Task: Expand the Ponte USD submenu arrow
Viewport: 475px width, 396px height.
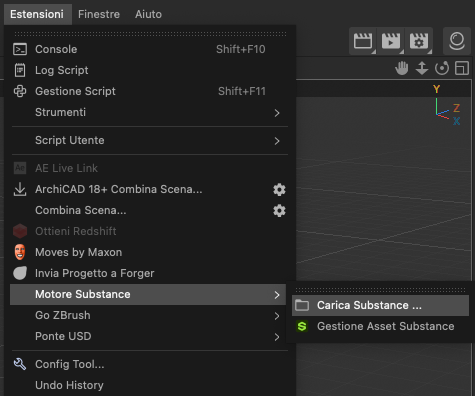Action: coord(277,337)
